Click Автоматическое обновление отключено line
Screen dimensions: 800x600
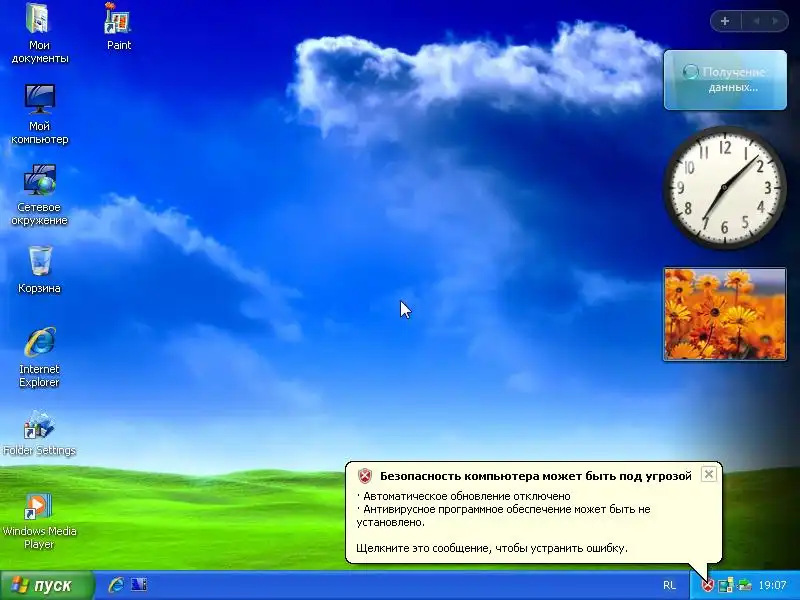tap(463, 496)
